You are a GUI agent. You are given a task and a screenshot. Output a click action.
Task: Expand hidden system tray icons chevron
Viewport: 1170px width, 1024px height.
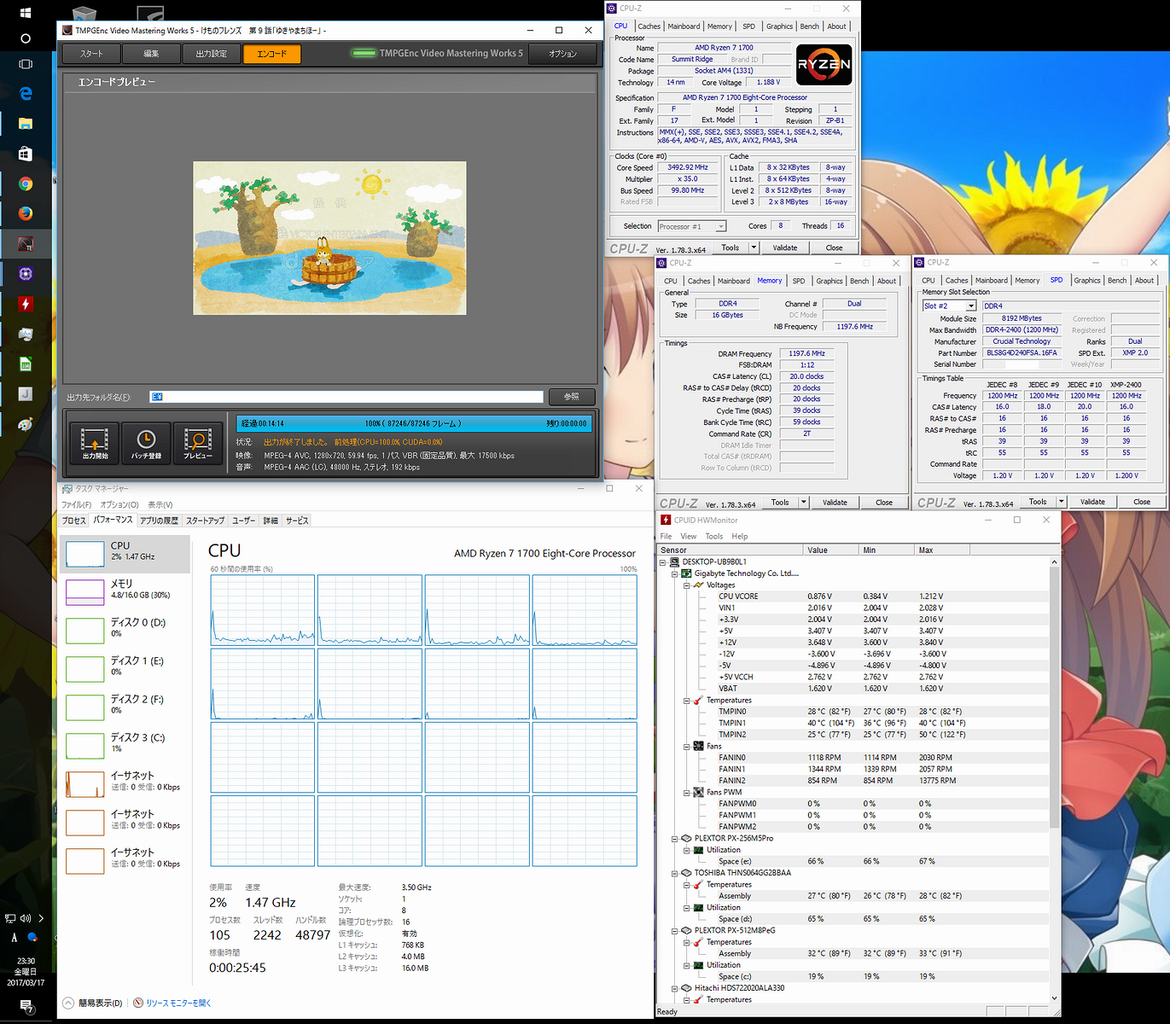(x=41, y=918)
